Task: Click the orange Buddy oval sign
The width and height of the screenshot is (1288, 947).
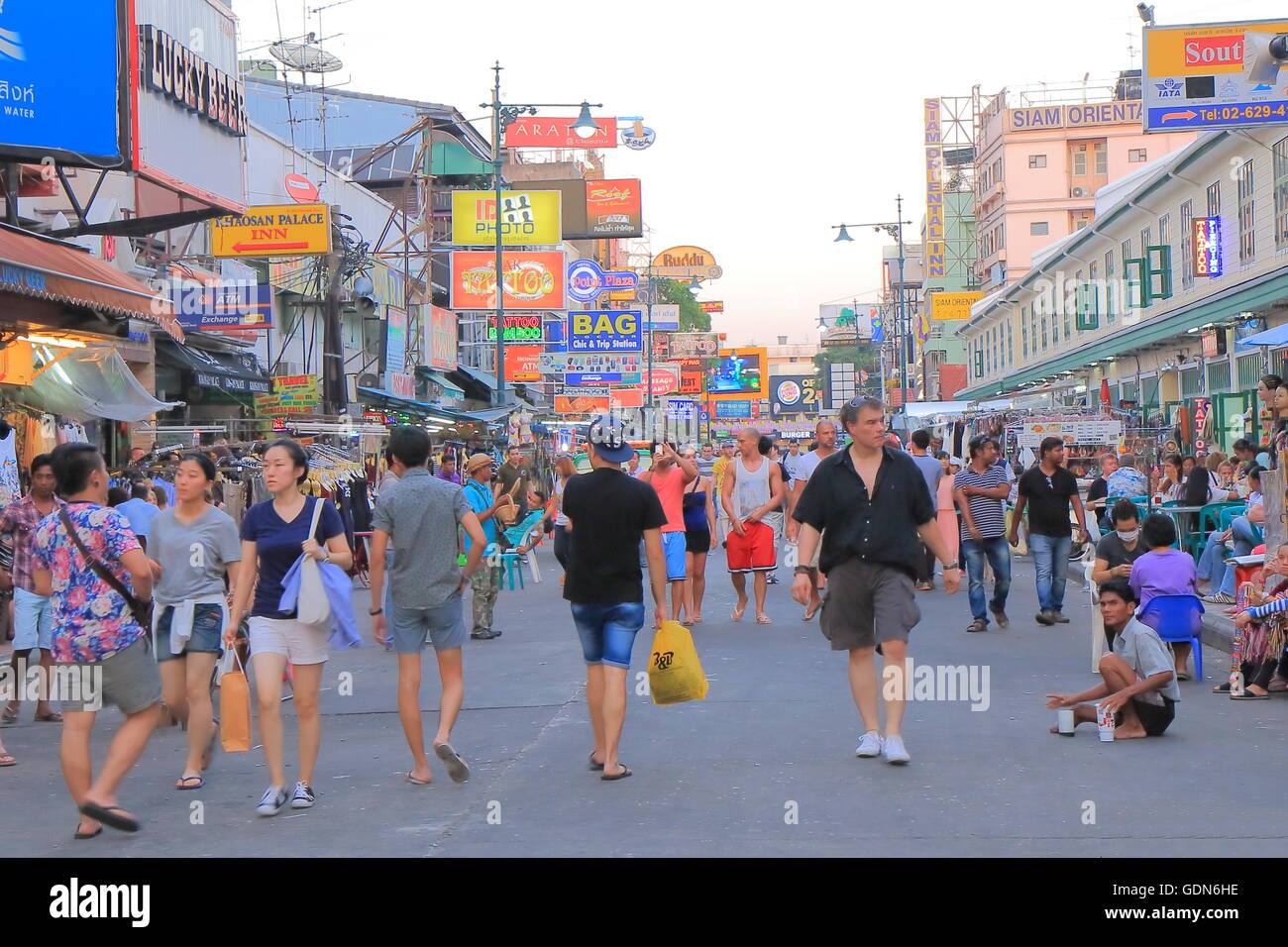Action: pyautogui.click(x=685, y=262)
